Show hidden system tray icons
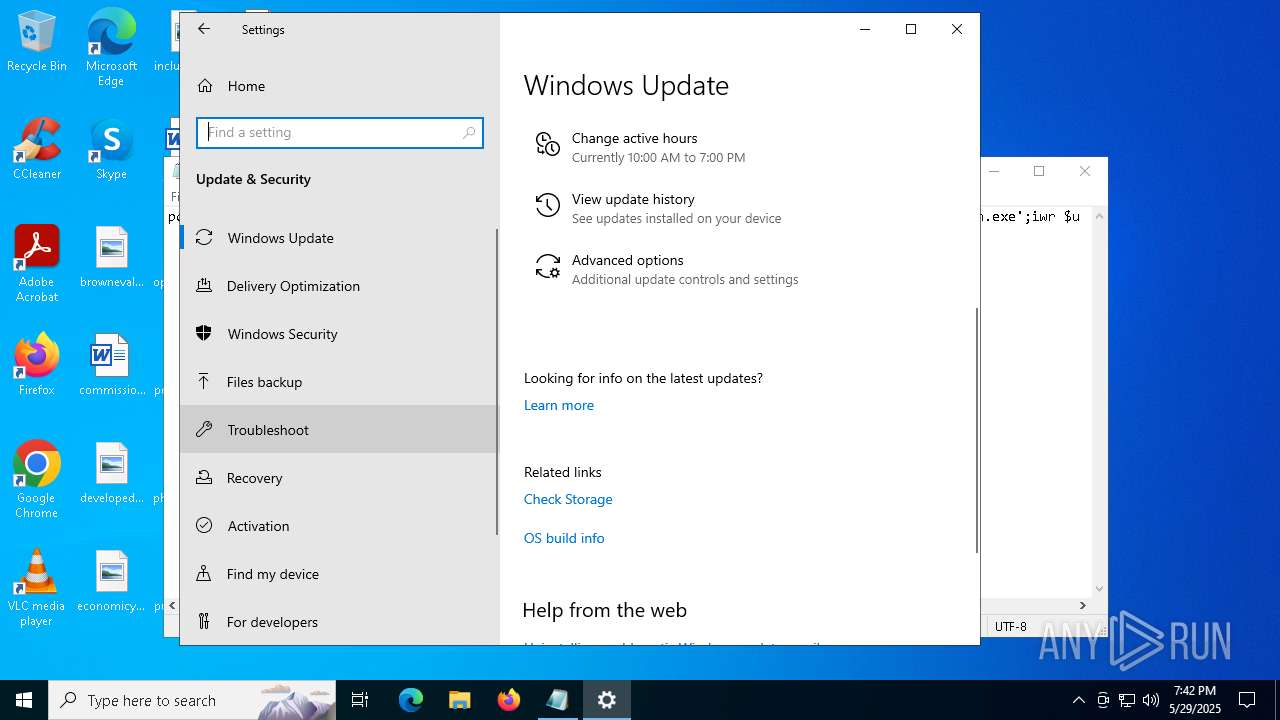The height and width of the screenshot is (720, 1280). click(1078, 700)
